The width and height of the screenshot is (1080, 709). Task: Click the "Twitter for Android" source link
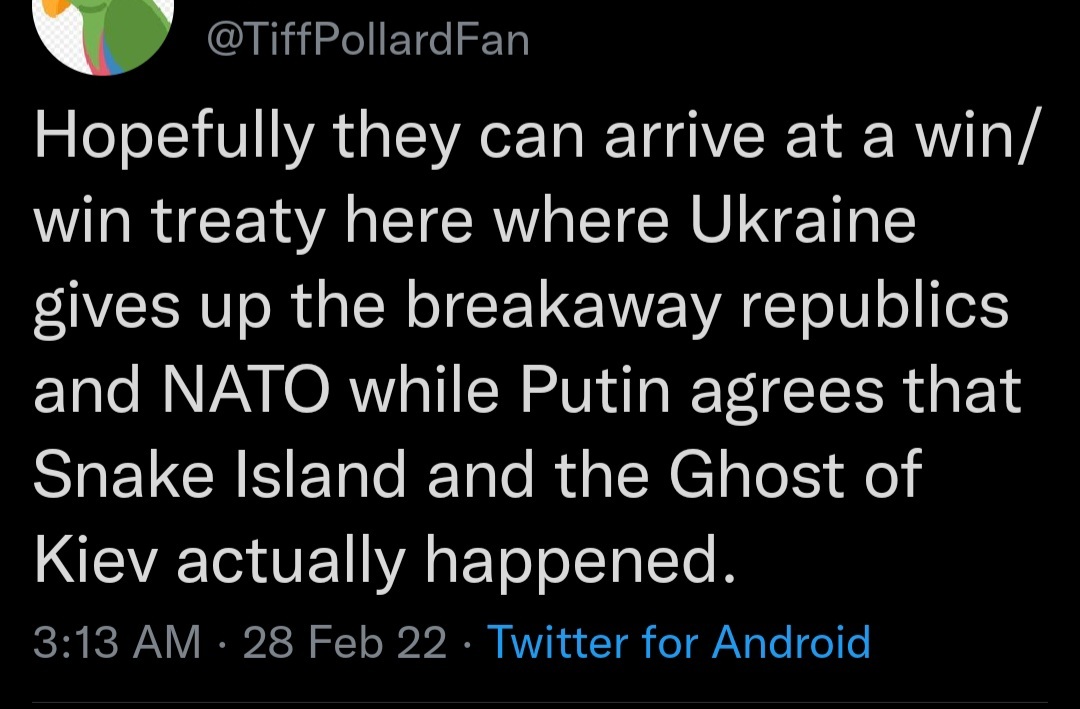tap(678, 641)
